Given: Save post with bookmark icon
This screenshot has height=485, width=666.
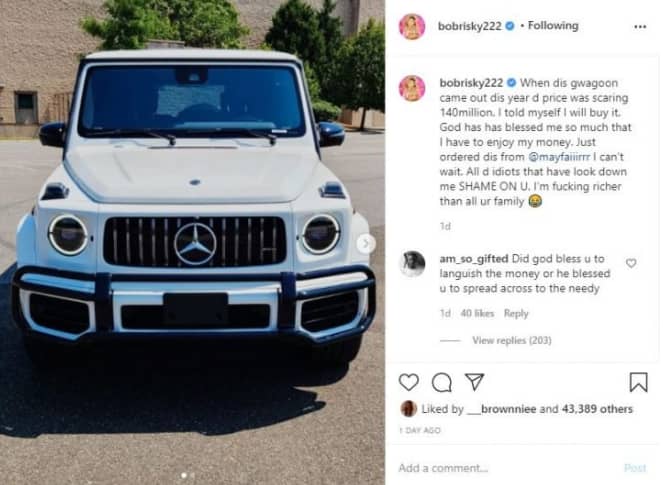Looking at the screenshot, I should coord(638,382).
